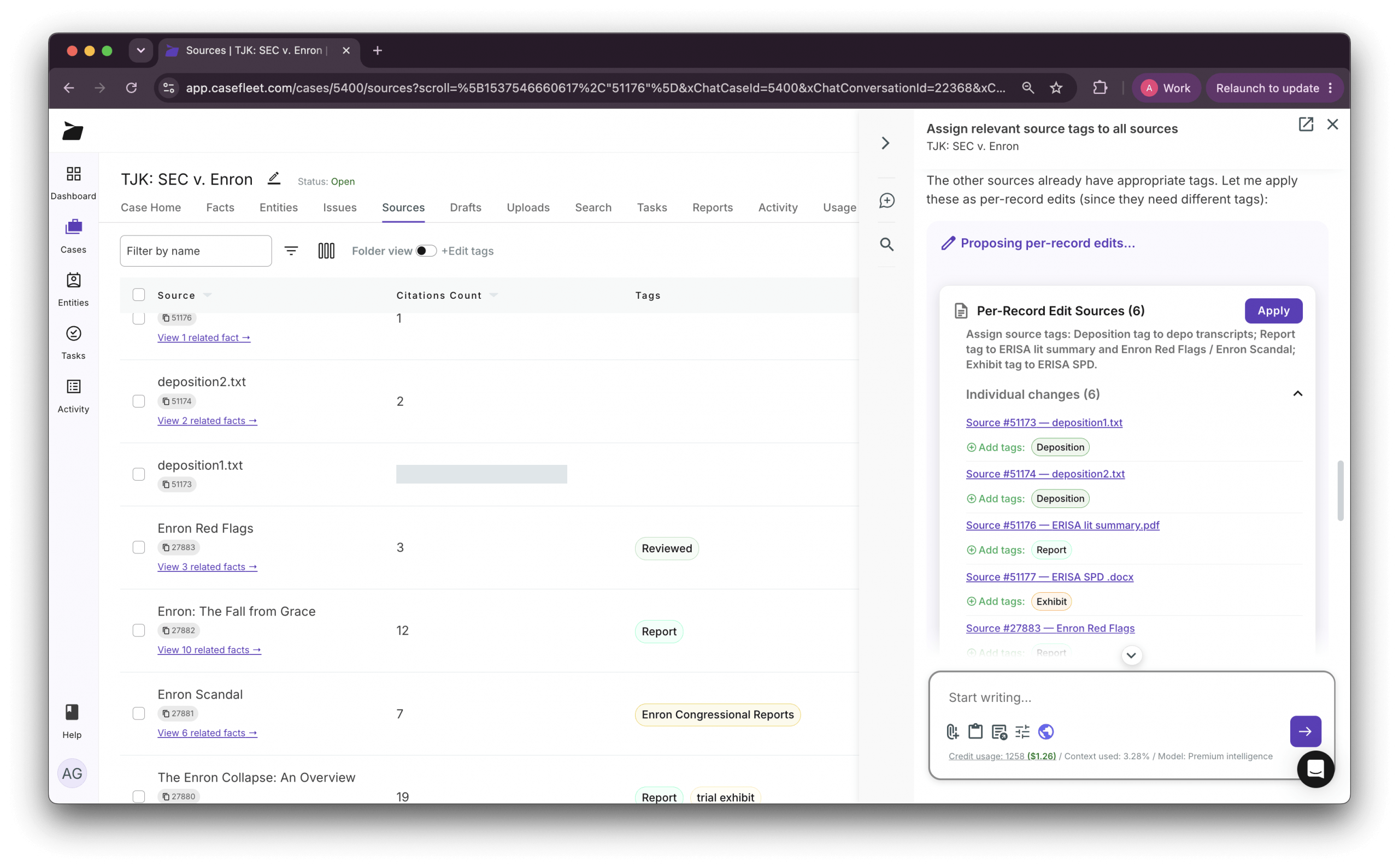Open the Dashboard in the left sidebar

pyautogui.click(x=74, y=182)
